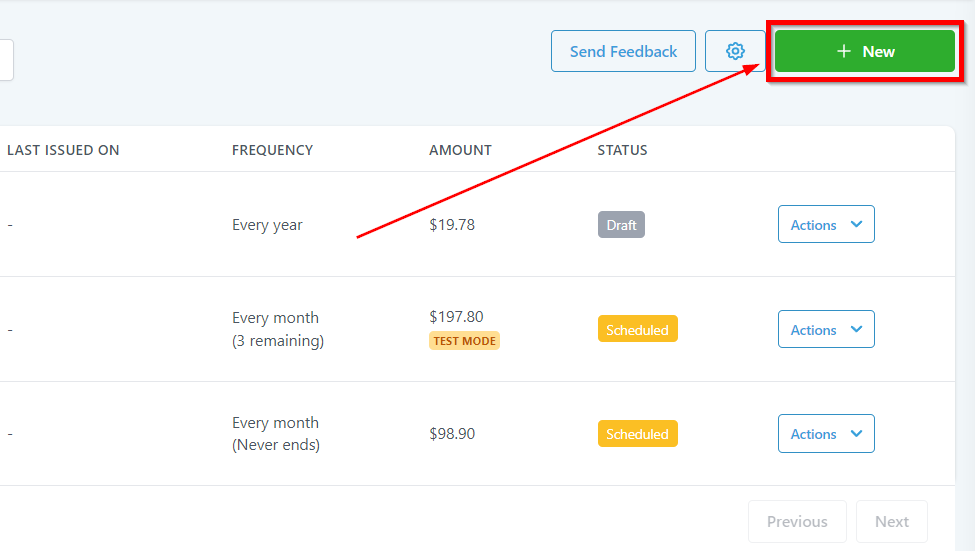Click the Send Feedback button
This screenshot has height=551, width=975.
coord(623,51)
